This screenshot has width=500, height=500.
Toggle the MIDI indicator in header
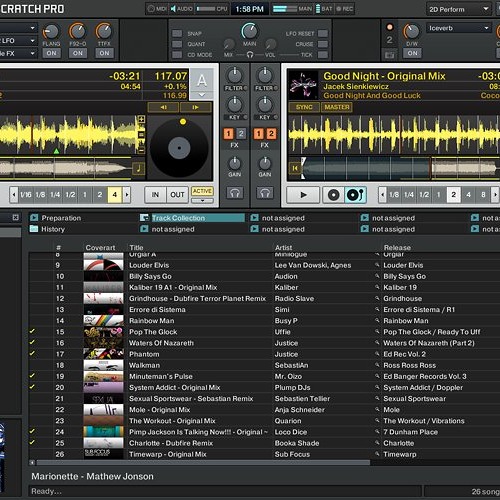click(x=157, y=9)
